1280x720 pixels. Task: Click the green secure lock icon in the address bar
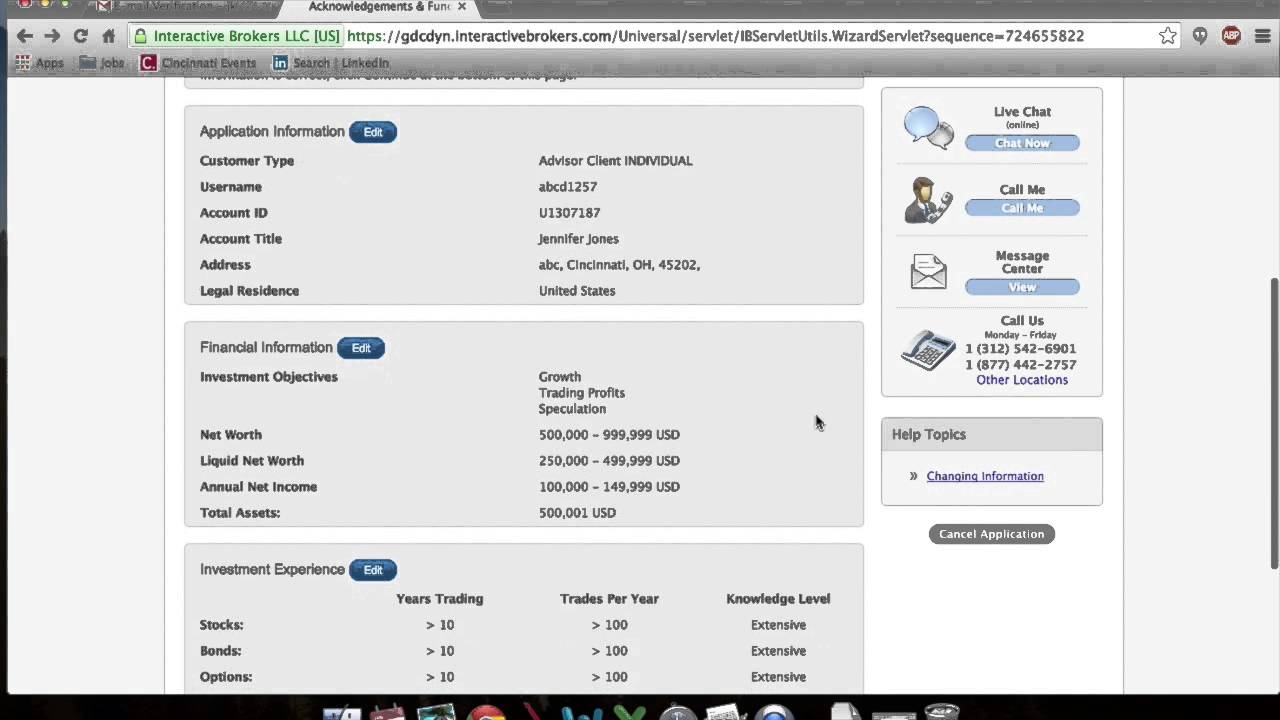point(141,36)
